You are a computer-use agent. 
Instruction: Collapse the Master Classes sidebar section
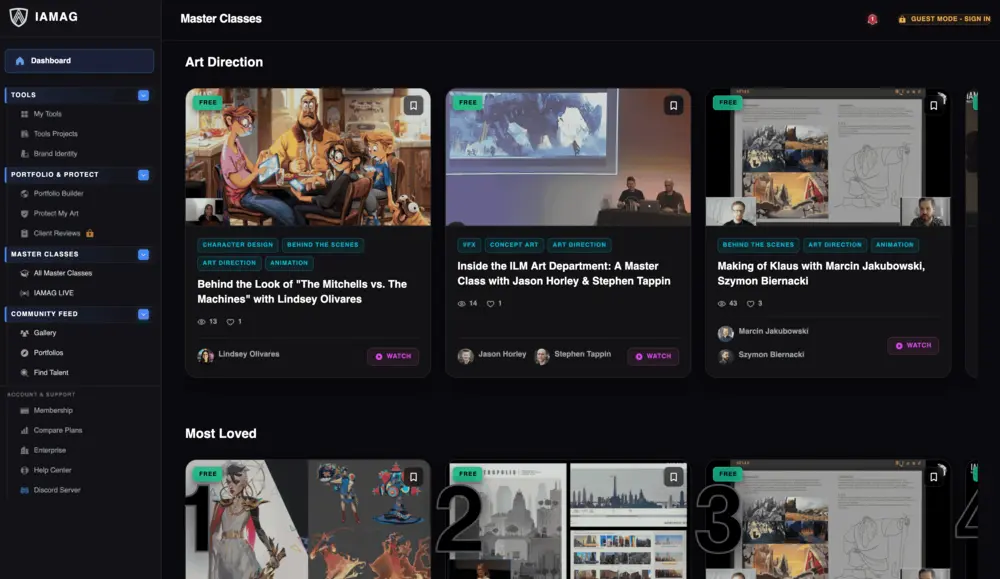click(143, 254)
